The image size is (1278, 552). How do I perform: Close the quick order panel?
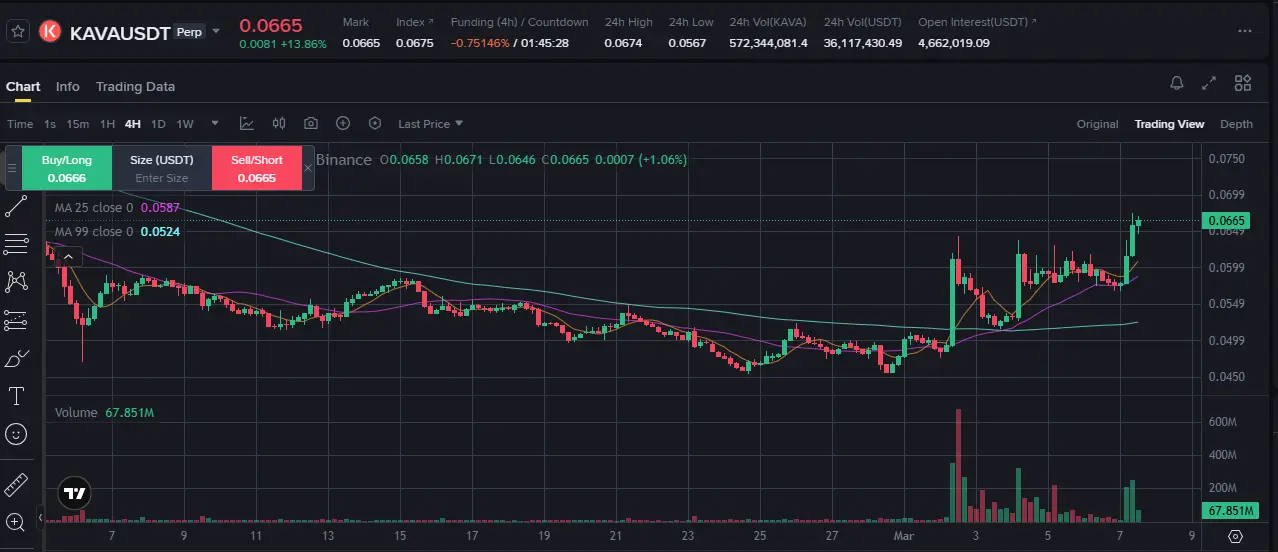point(308,168)
